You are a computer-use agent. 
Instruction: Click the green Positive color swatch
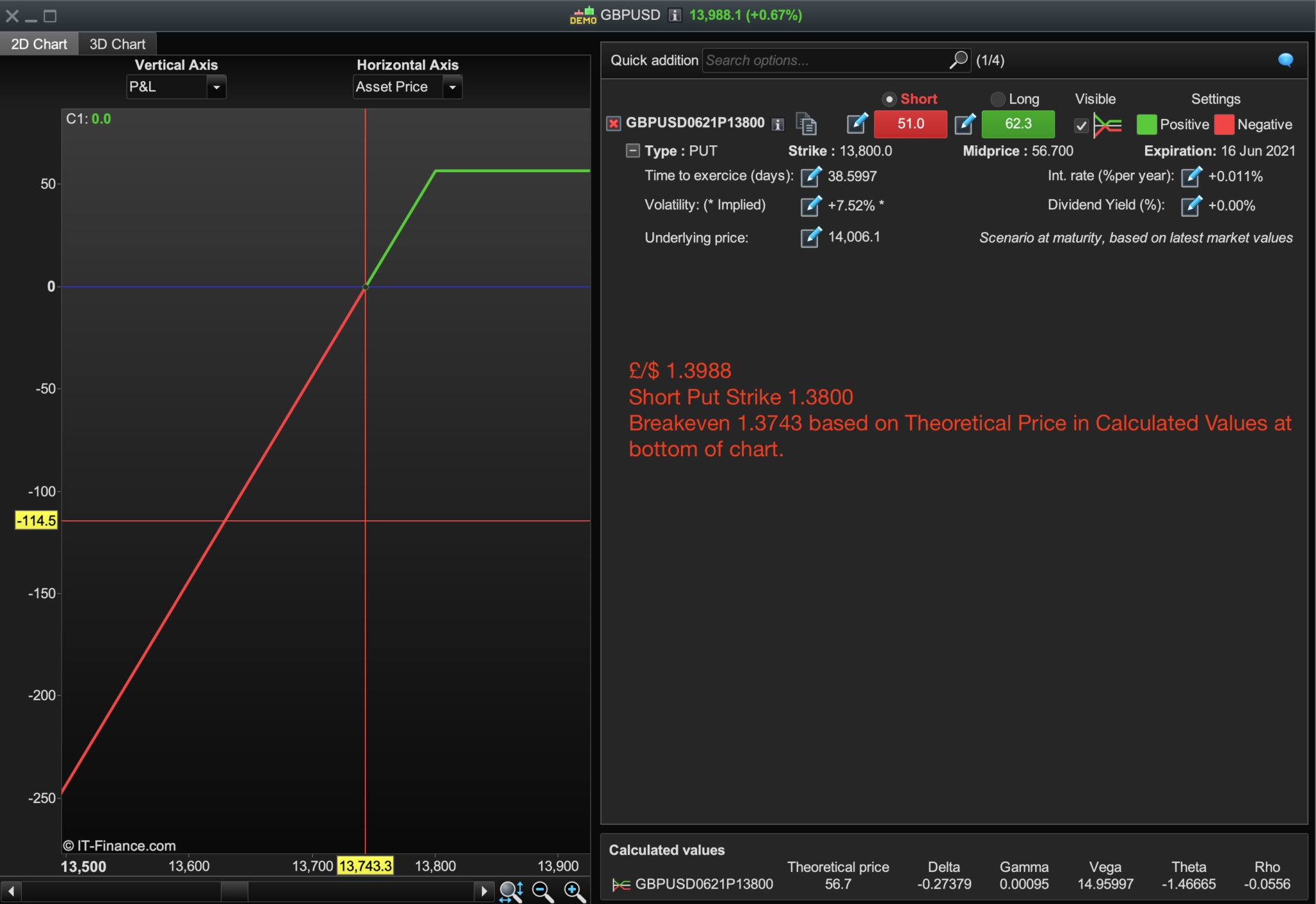(1146, 125)
